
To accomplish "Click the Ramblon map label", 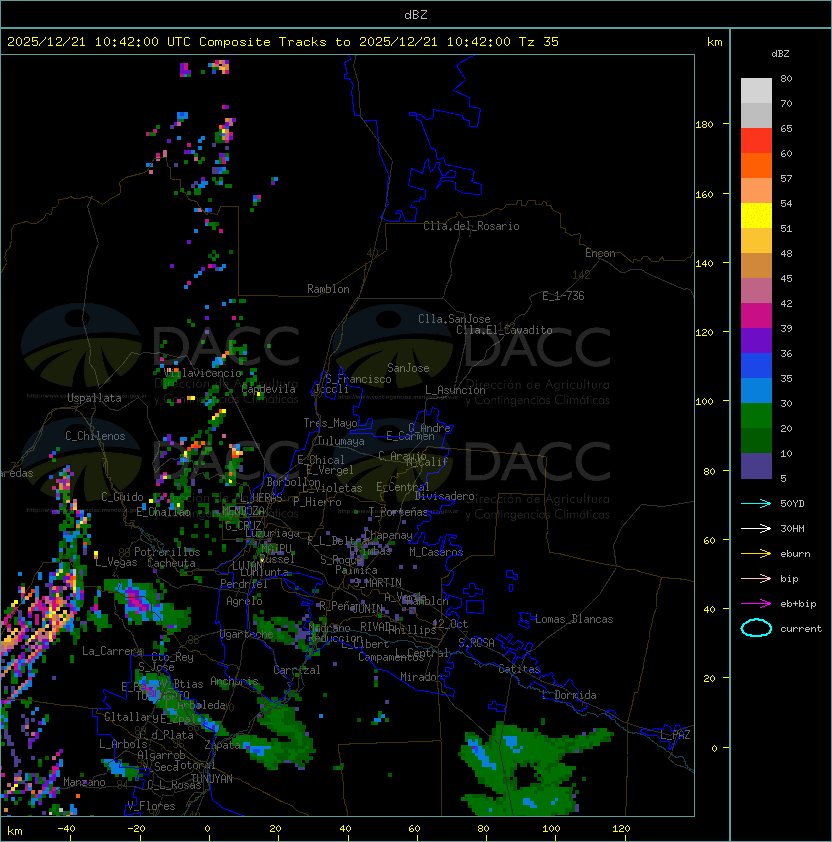I will [x=328, y=289].
